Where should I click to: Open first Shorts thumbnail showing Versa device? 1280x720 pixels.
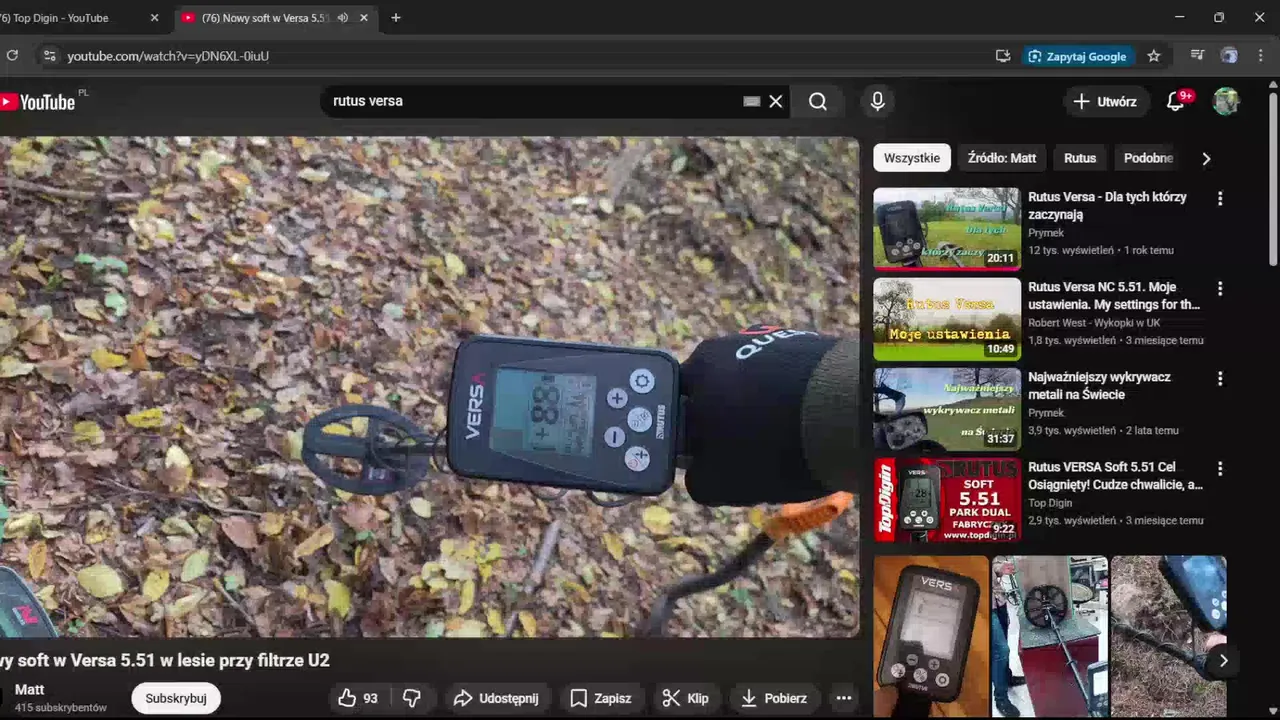931,637
